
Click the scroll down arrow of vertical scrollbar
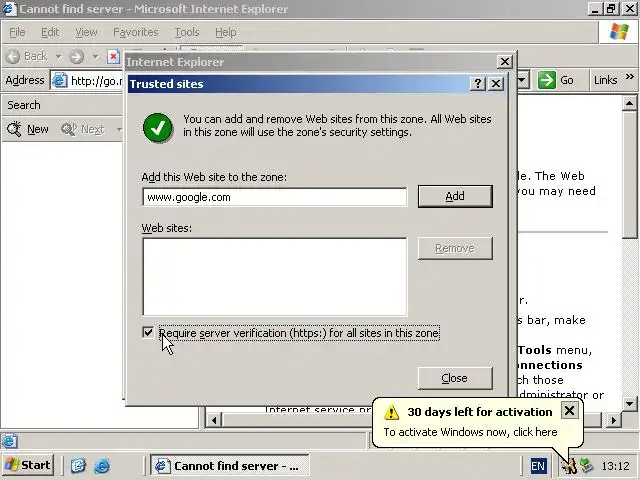click(x=629, y=404)
